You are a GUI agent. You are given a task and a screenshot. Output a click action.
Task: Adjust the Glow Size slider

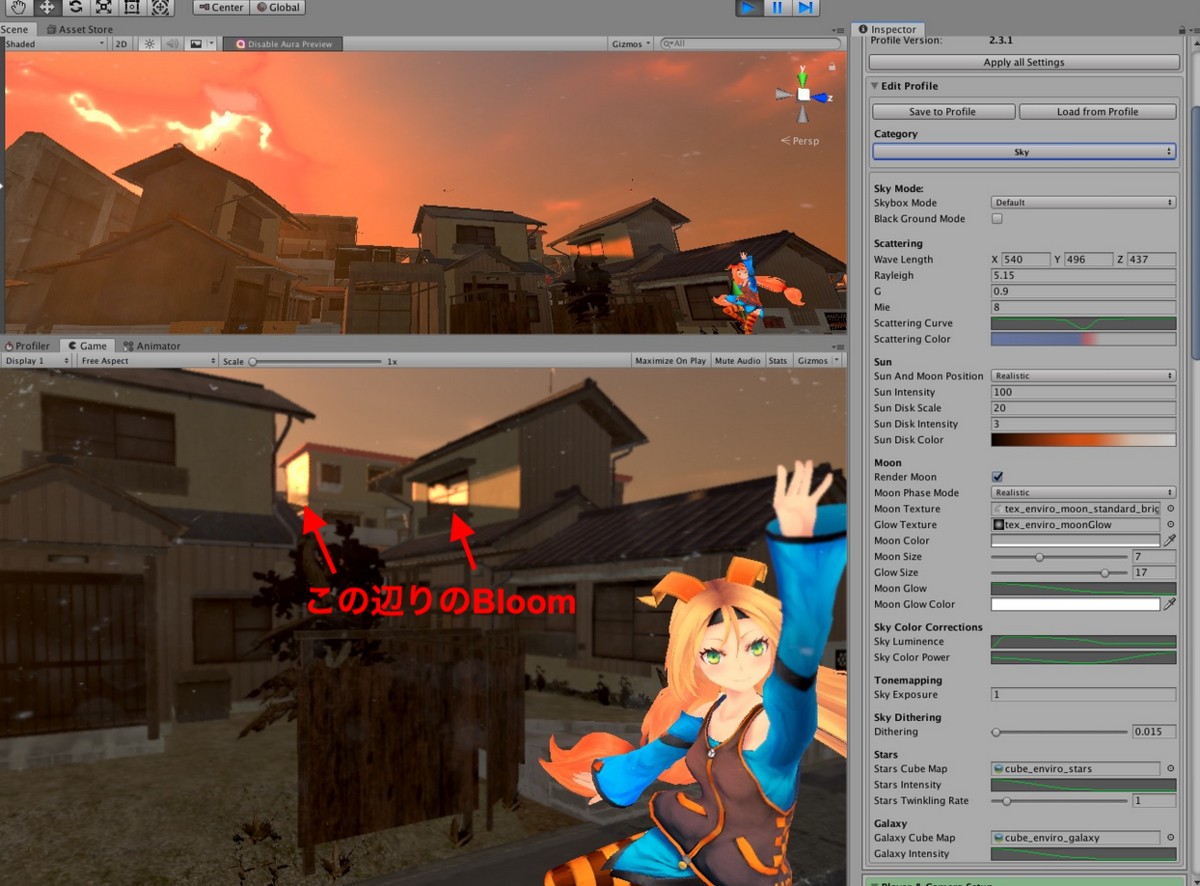point(1059,573)
